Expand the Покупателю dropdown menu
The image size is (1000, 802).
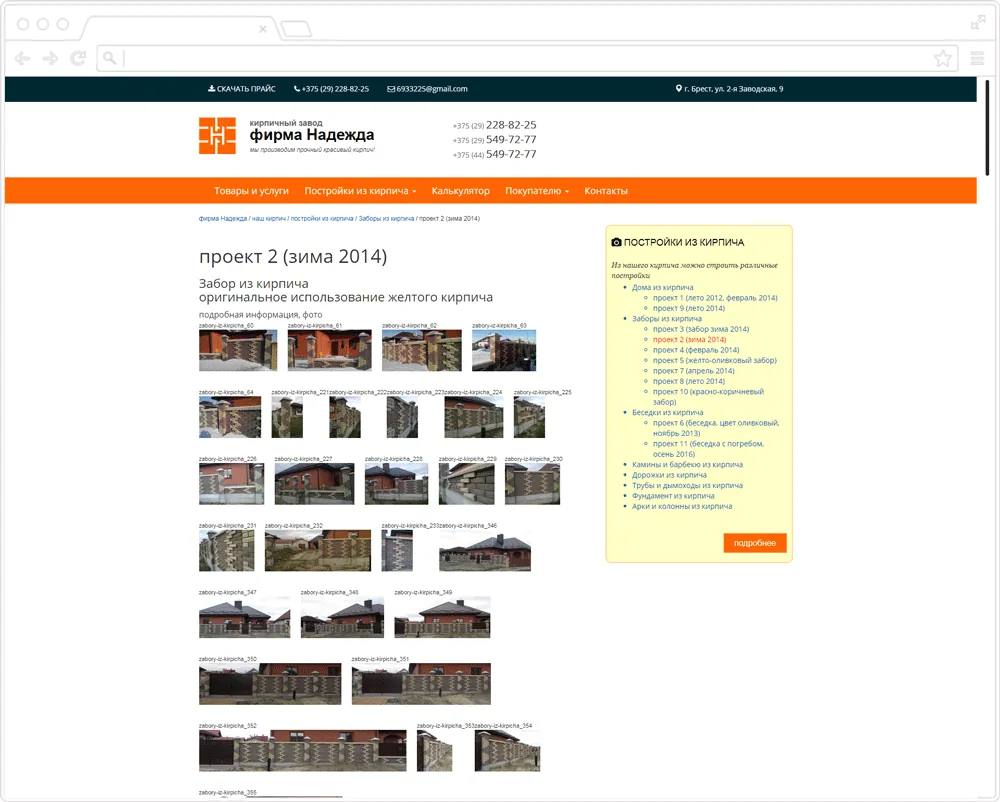pos(536,191)
